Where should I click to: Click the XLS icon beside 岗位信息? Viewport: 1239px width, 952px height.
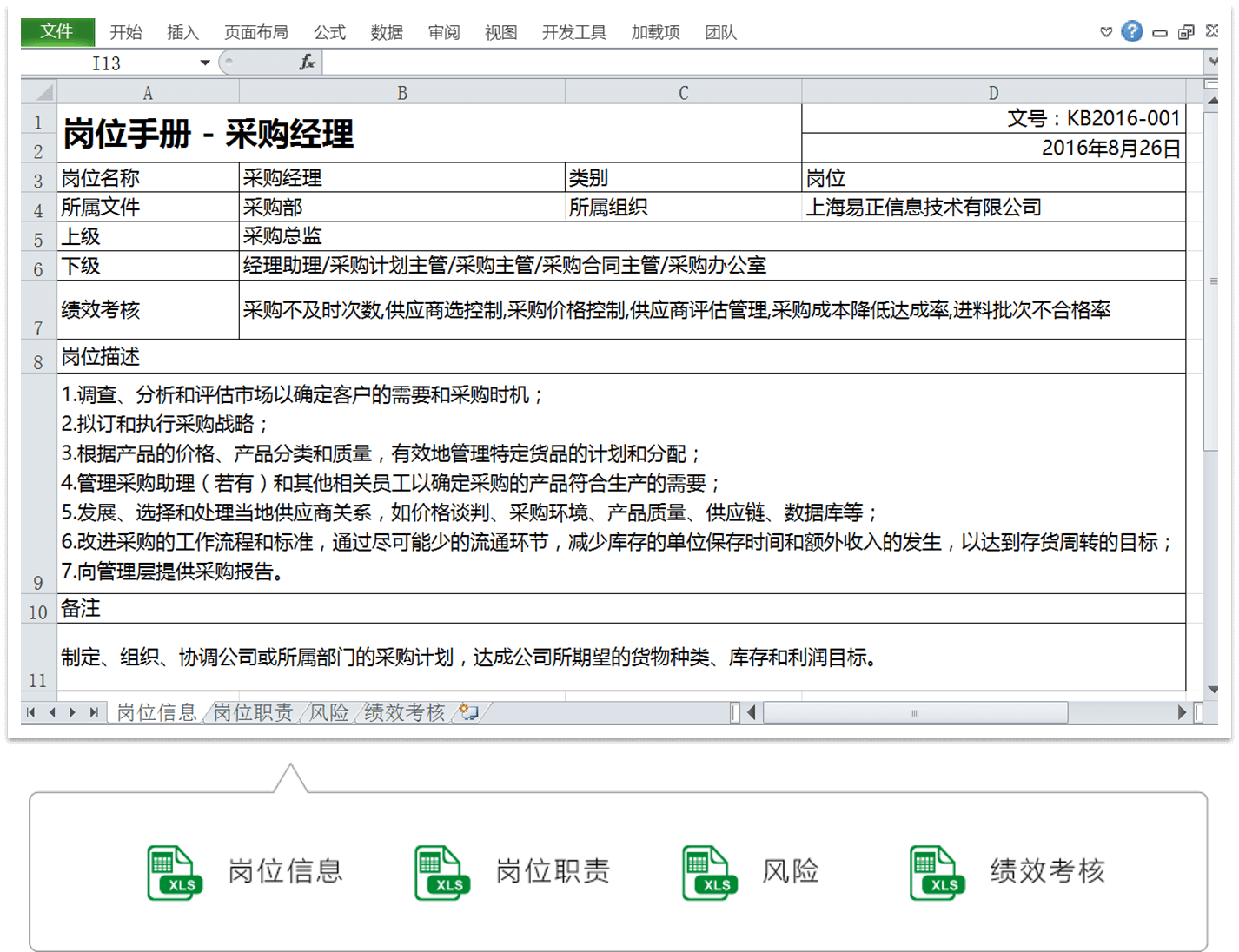[174, 872]
